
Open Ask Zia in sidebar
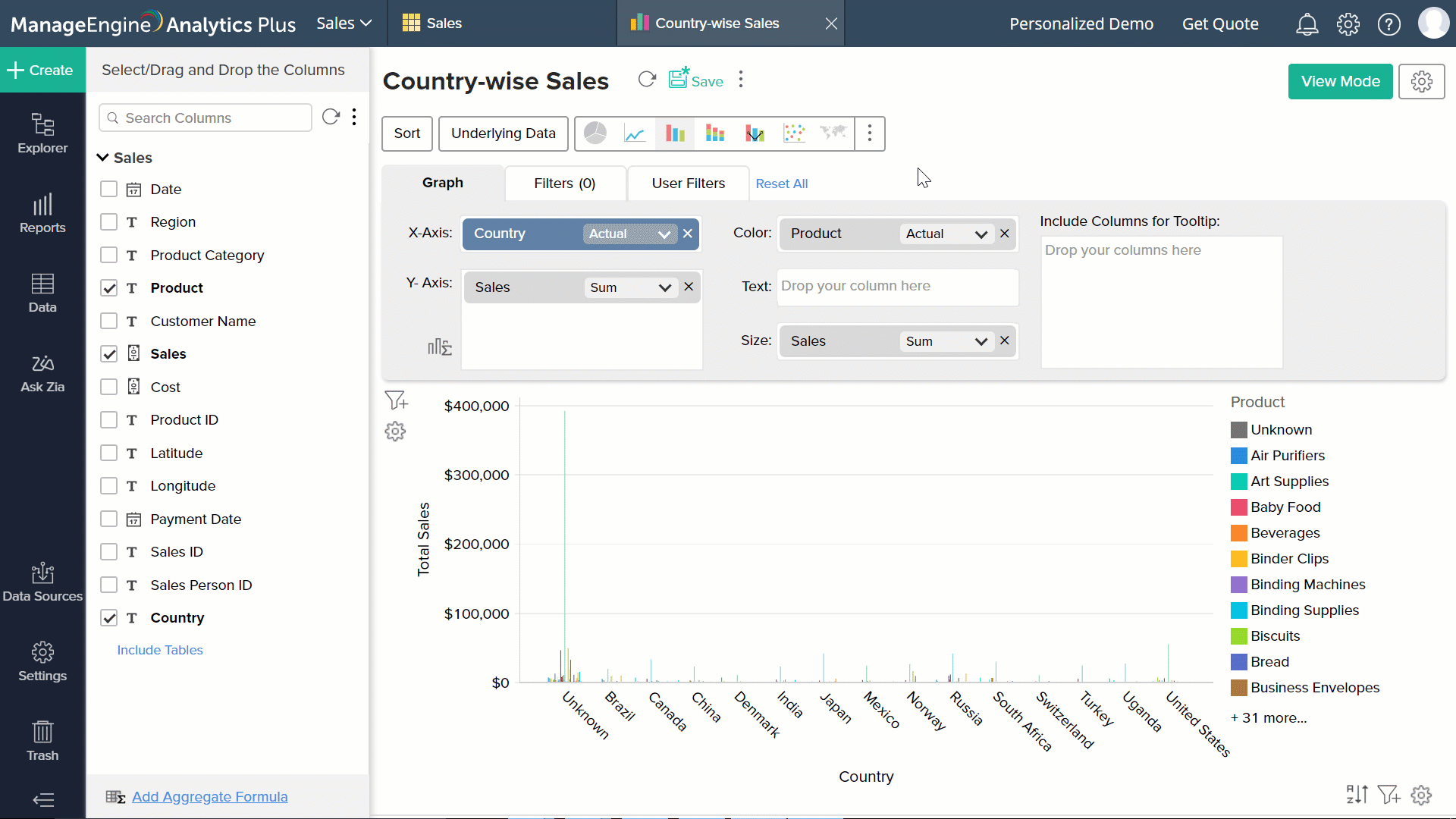tap(42, 373)
